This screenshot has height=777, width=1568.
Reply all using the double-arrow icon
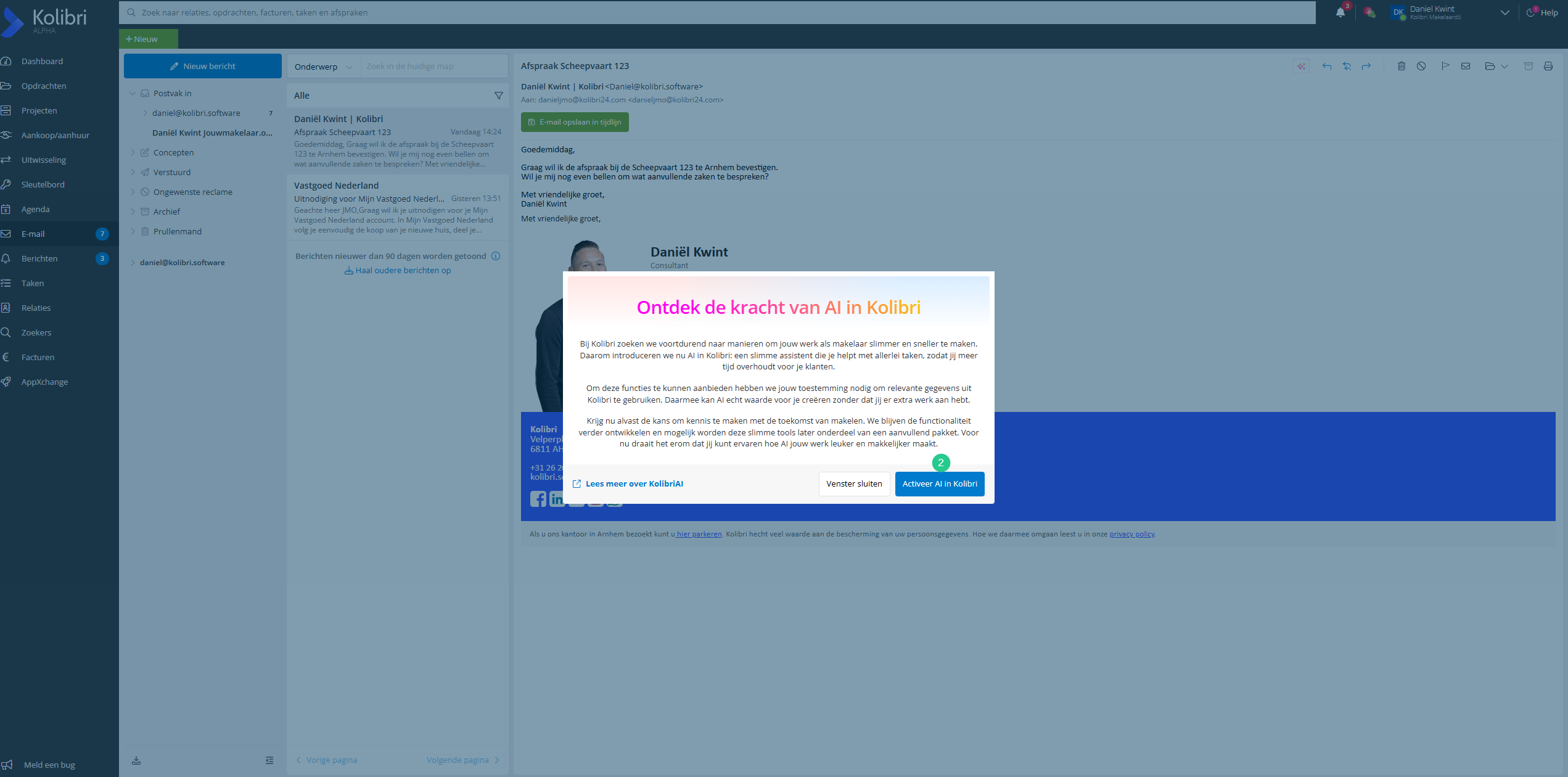point(1347,66)
